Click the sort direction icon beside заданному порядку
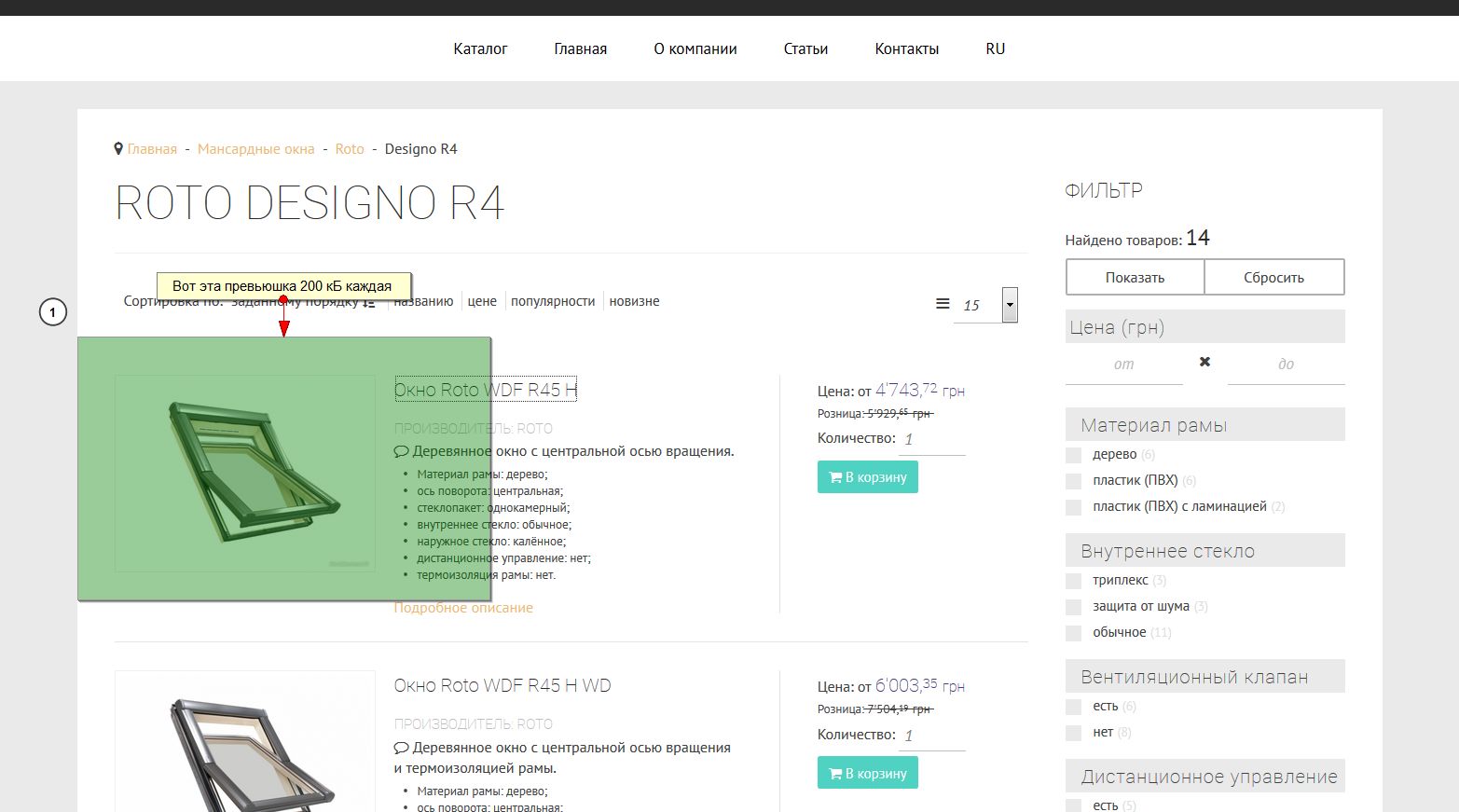The image size is (1459, 812). click(369, 302)
